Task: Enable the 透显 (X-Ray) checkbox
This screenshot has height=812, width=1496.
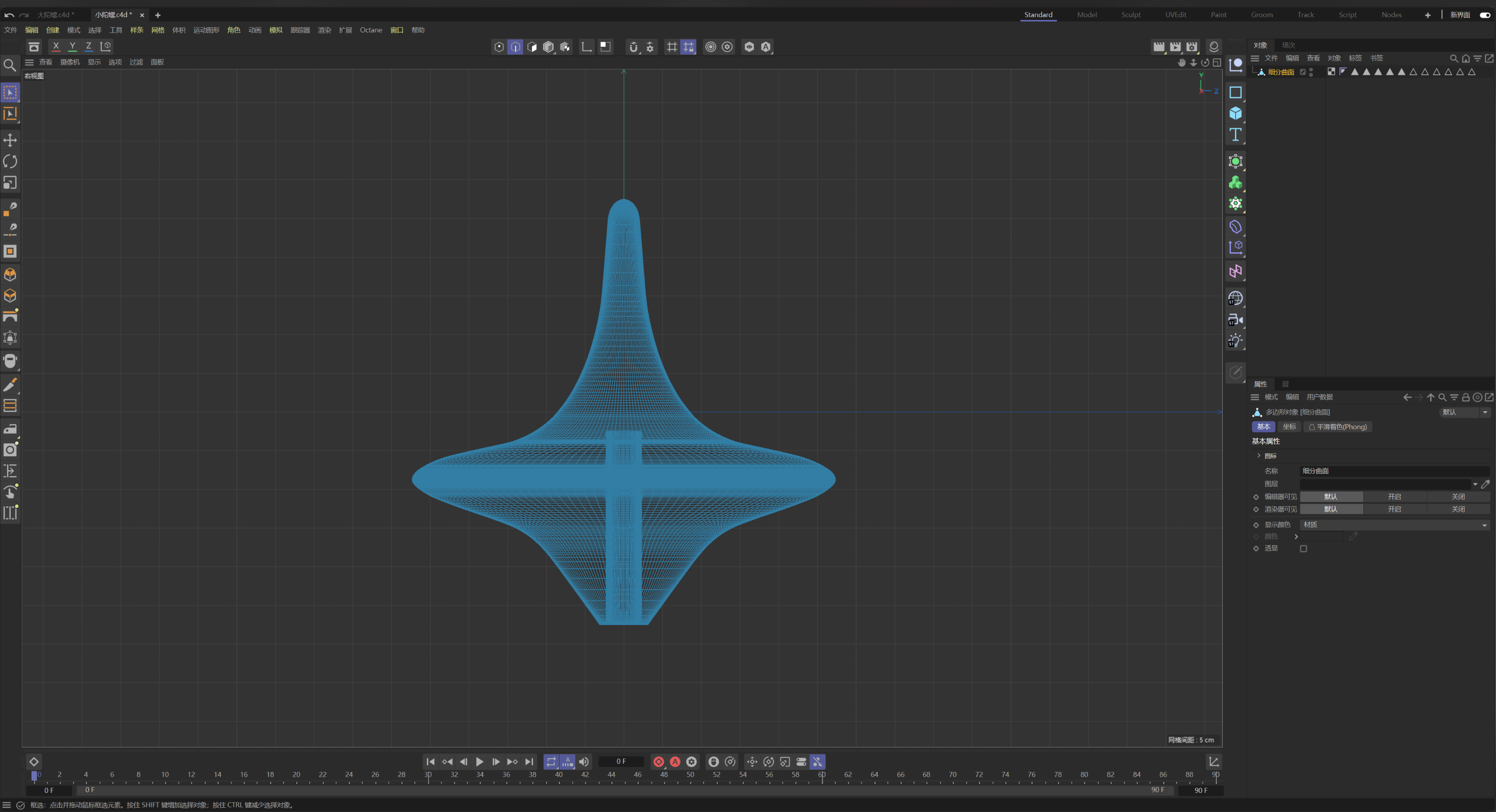Action: [x=1303, y=549]
